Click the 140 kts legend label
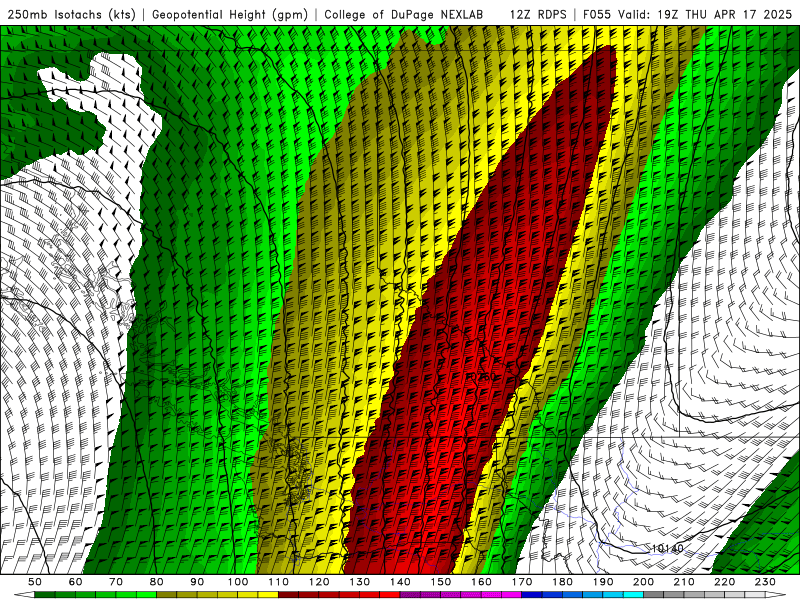The width and height of the screenshot is (800, 600). coord(400,582)
